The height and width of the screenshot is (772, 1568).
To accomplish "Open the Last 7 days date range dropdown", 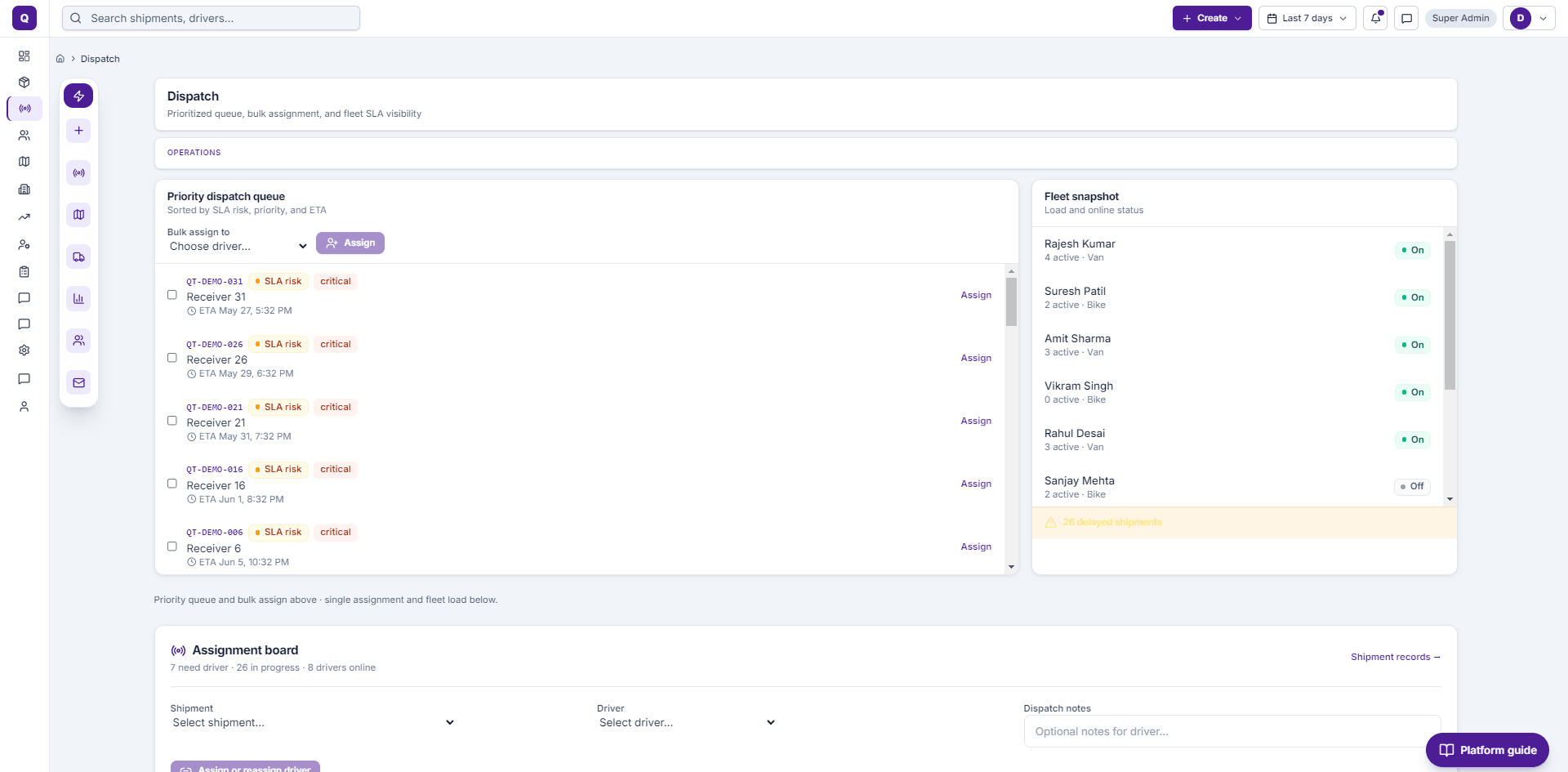I will [x=1307, y=18].
